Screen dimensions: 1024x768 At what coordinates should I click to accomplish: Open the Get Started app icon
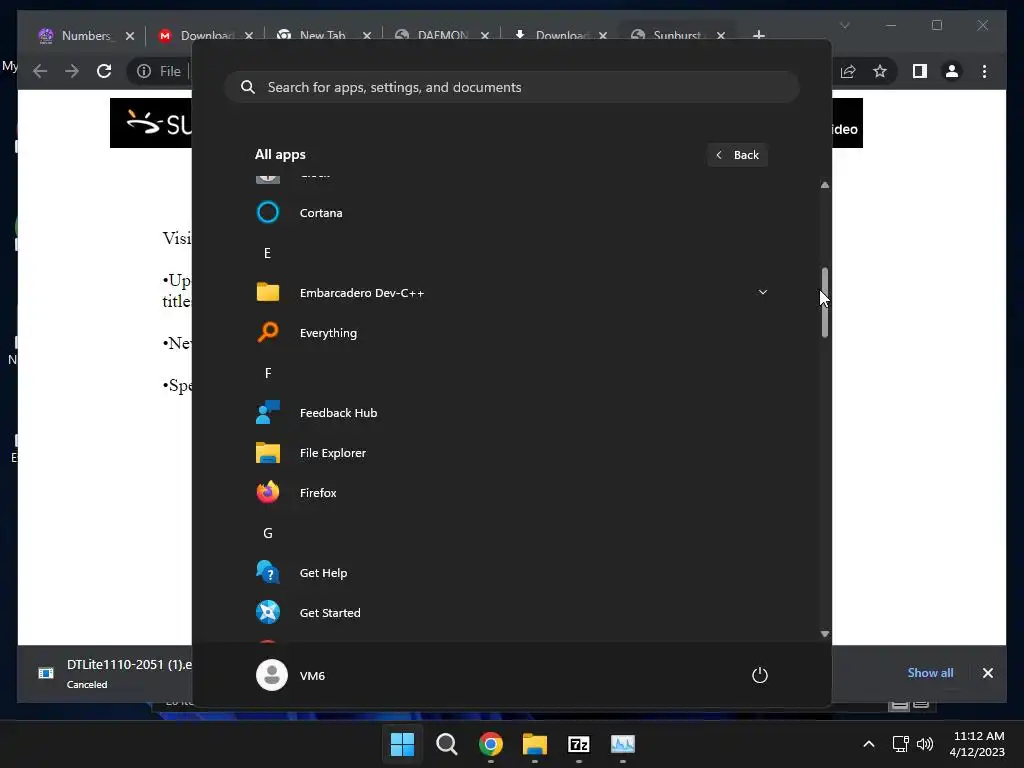(x=268, y=613)
